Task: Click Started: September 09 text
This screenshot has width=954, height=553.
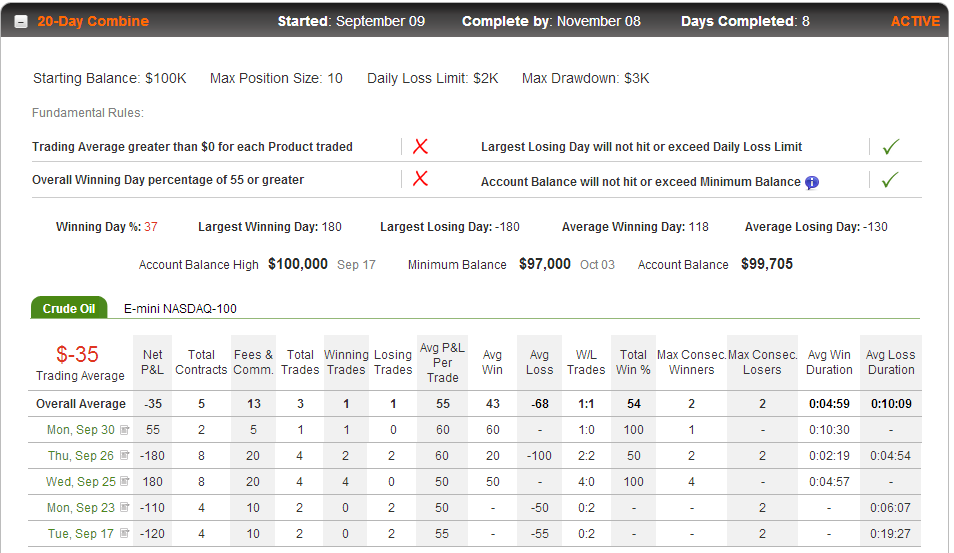Action: point(351,21)
